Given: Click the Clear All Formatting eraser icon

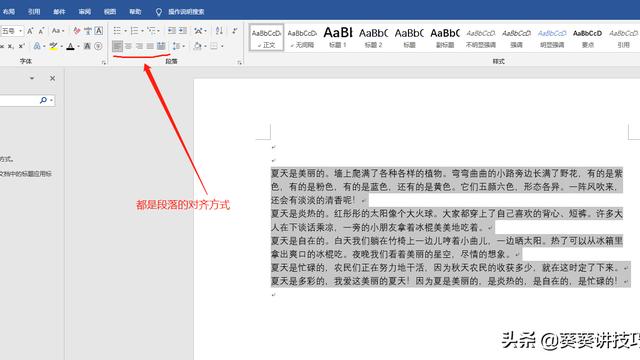Looking at the screenshot, I should point(77,31).
